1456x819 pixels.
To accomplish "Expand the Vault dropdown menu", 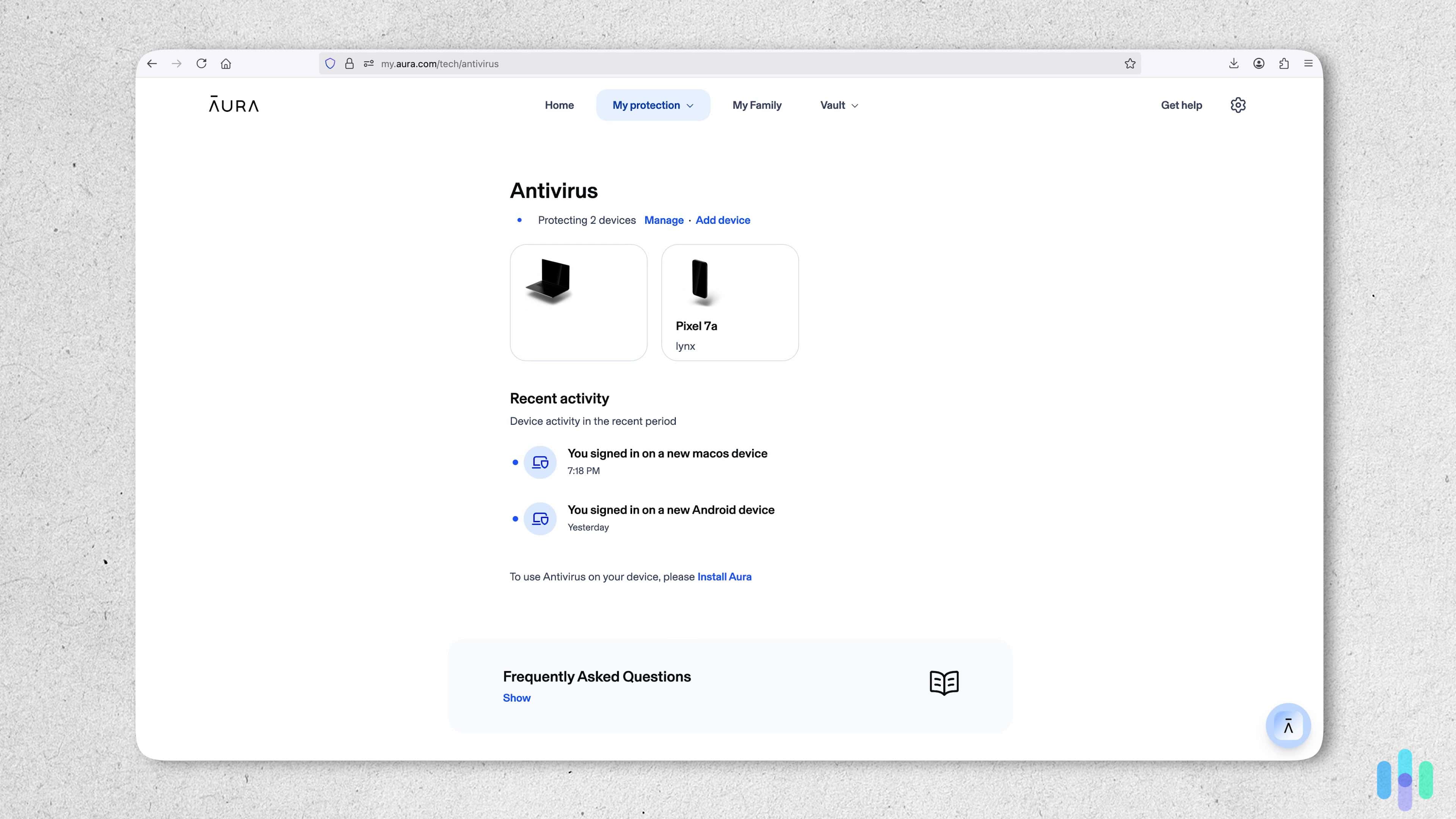I will pos(839,105).
